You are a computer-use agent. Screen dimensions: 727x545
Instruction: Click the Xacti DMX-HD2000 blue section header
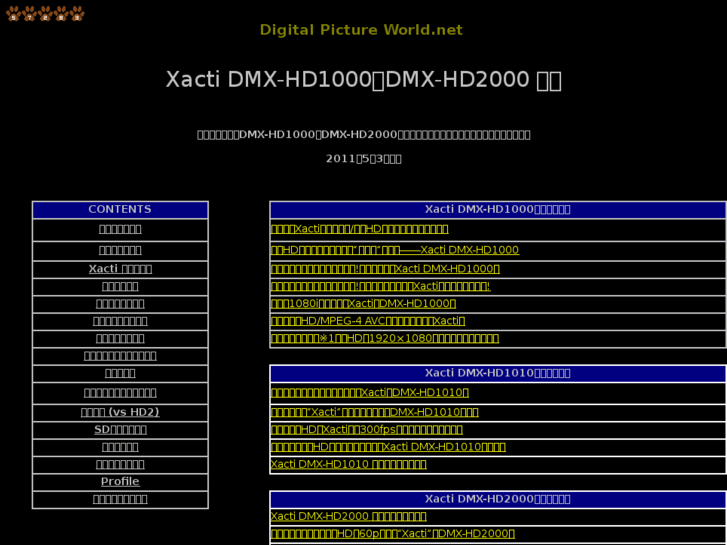[x=498, y=499]
